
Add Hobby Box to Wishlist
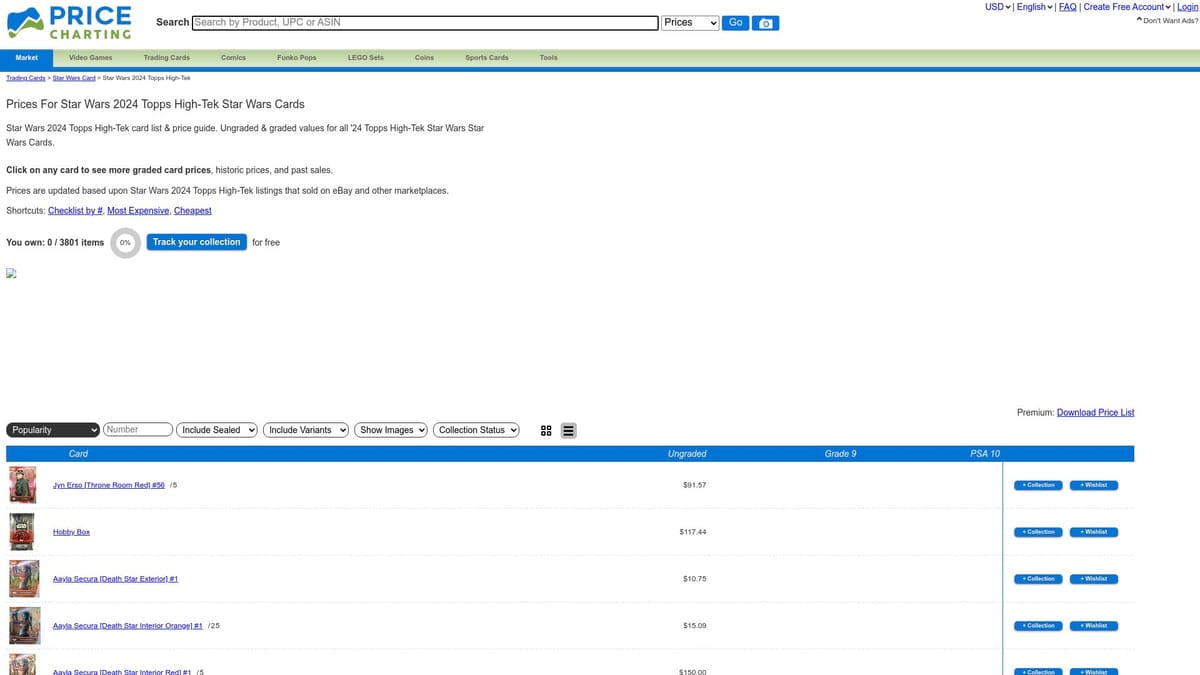tap(1094, 532)
